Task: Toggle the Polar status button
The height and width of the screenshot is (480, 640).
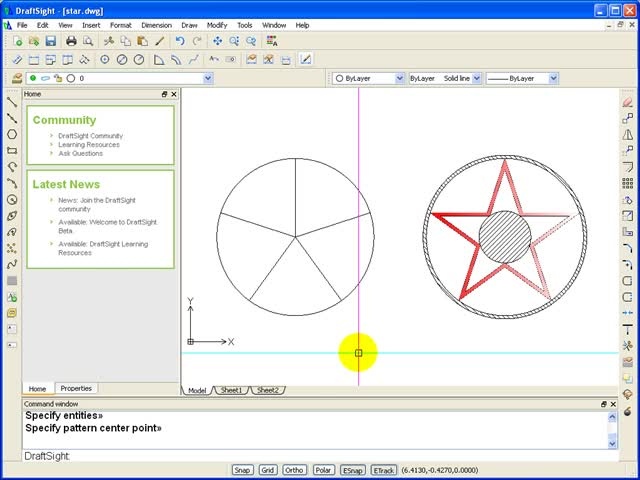Action: pyautogui.click(x=323, y=470)
